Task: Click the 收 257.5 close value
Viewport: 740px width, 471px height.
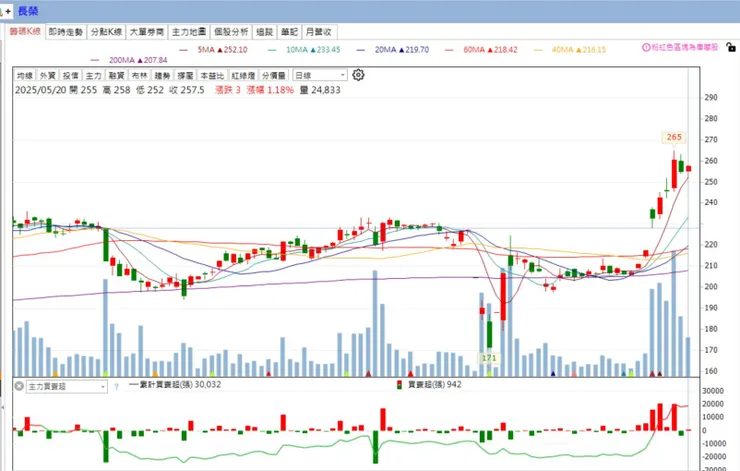Action: 187,90
